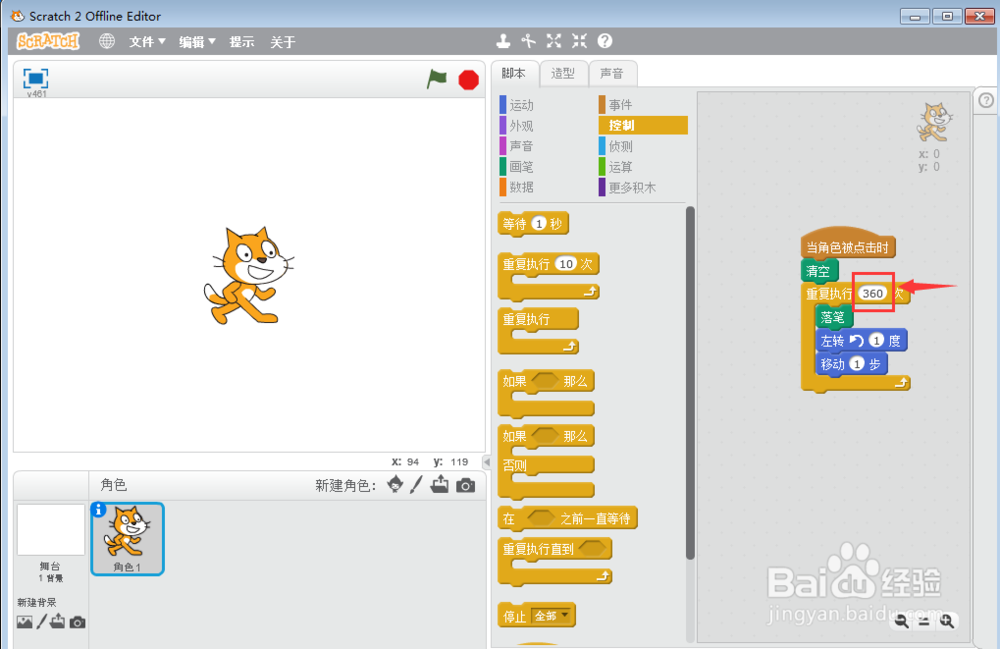Click the cat sprite on stage
The height and width of the screenshot is (649, 1000).
pyautogui.click(x=249, y=276)
